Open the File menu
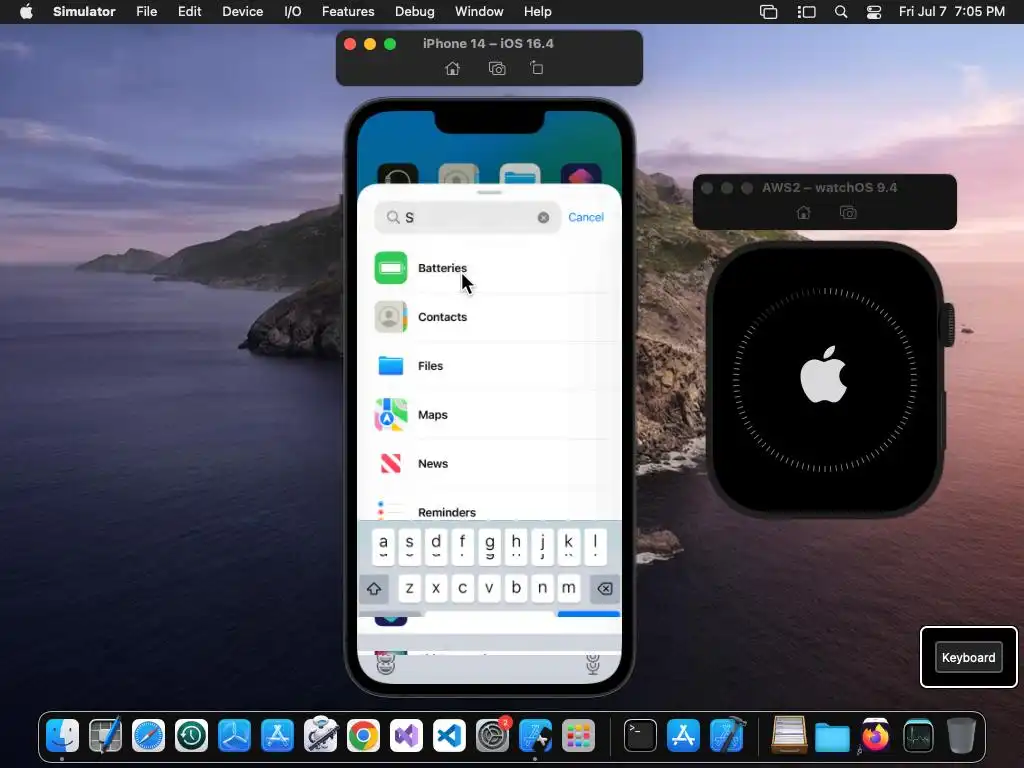 pos(146,12)
